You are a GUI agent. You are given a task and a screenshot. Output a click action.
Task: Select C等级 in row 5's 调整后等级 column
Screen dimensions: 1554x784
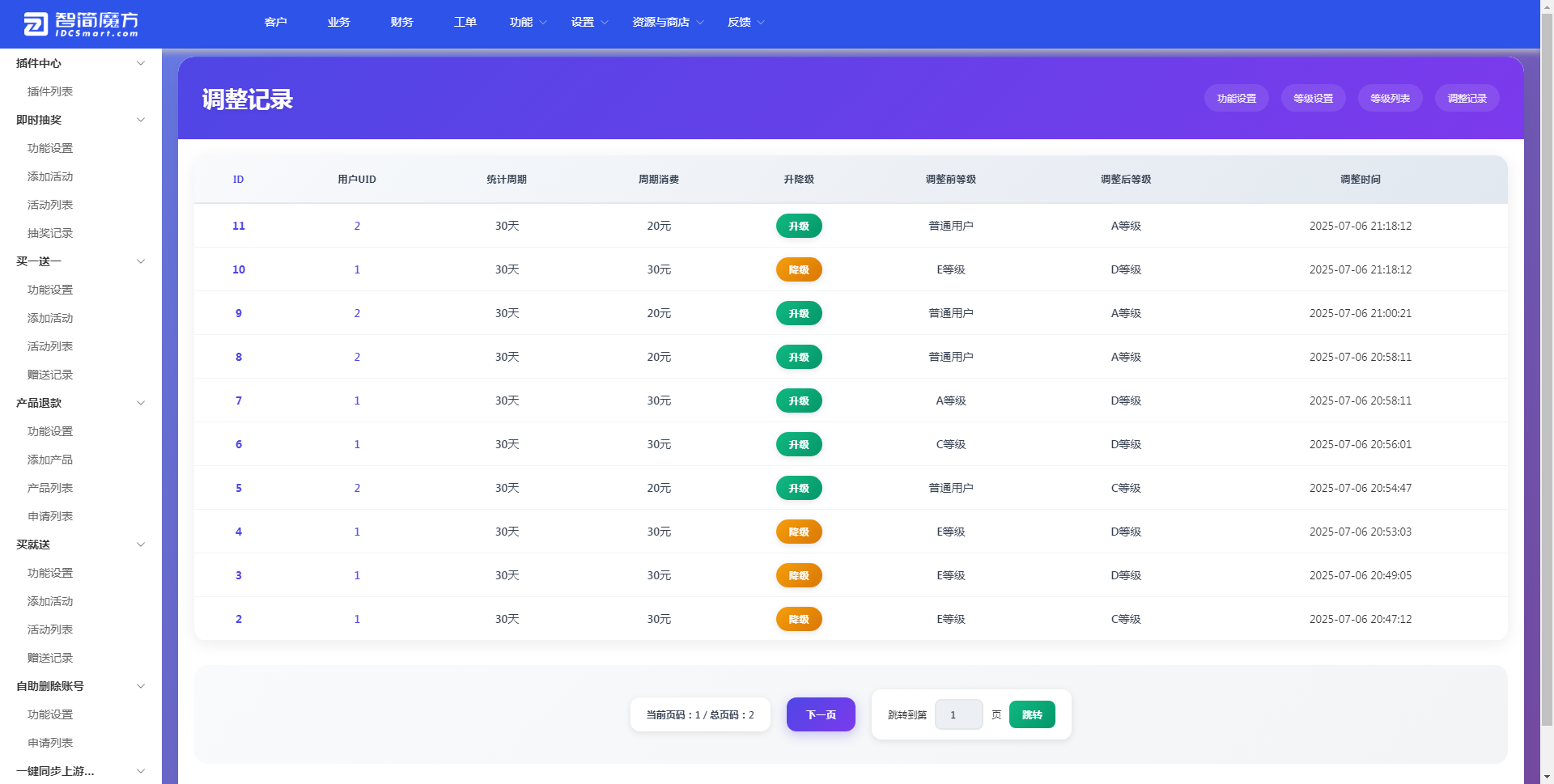[x=1126, y=488]
